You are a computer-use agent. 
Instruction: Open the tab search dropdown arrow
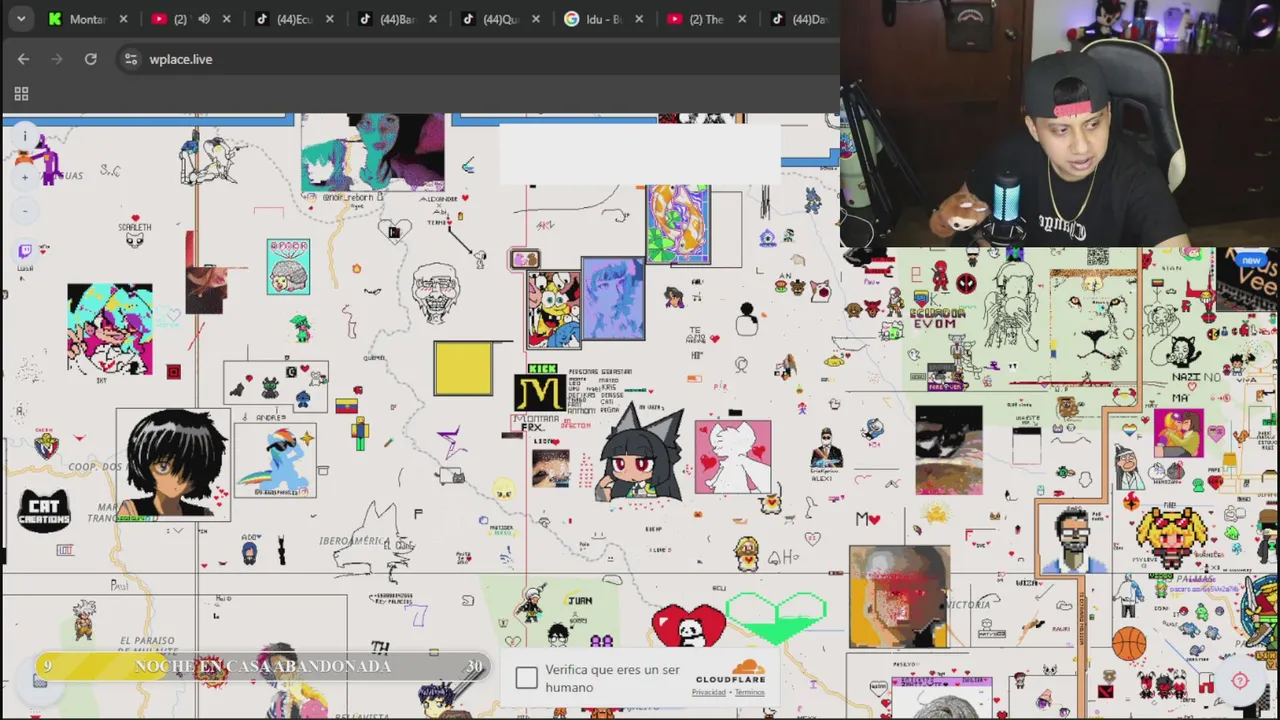(20, 19)
